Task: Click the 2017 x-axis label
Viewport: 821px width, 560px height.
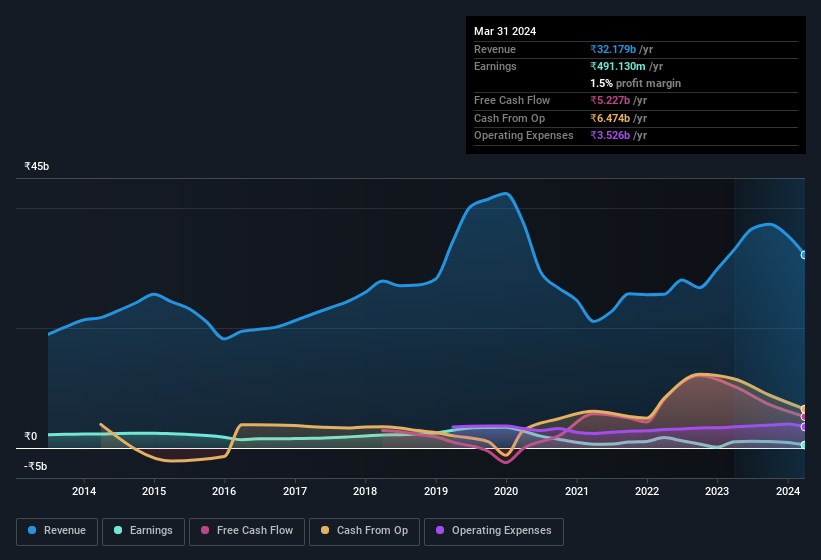Action: click(295, 491)
